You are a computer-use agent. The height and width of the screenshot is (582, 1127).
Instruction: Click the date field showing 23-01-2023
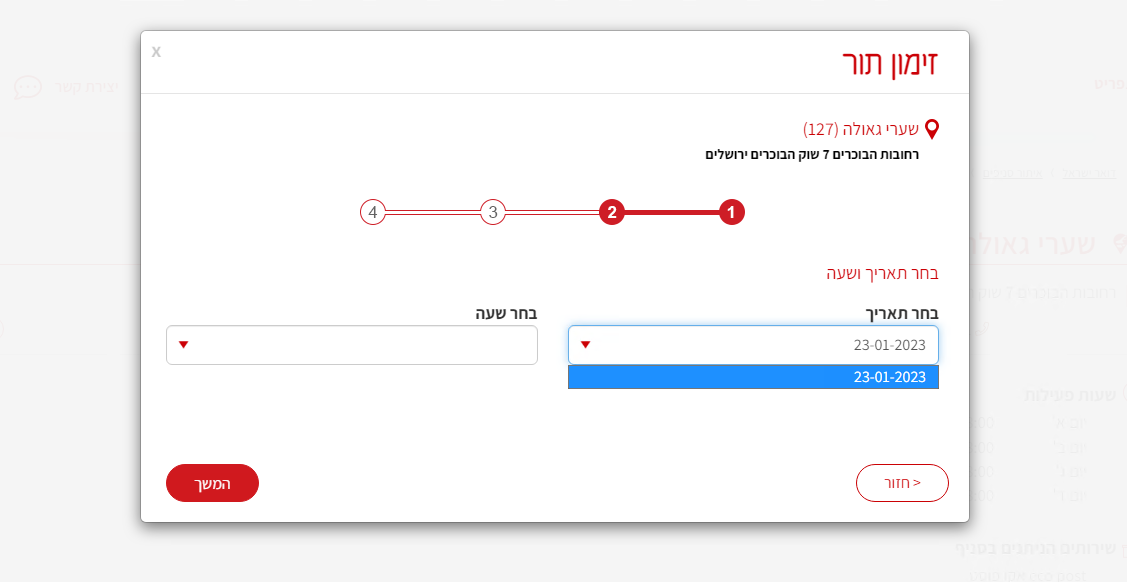(x=753, y=345)
